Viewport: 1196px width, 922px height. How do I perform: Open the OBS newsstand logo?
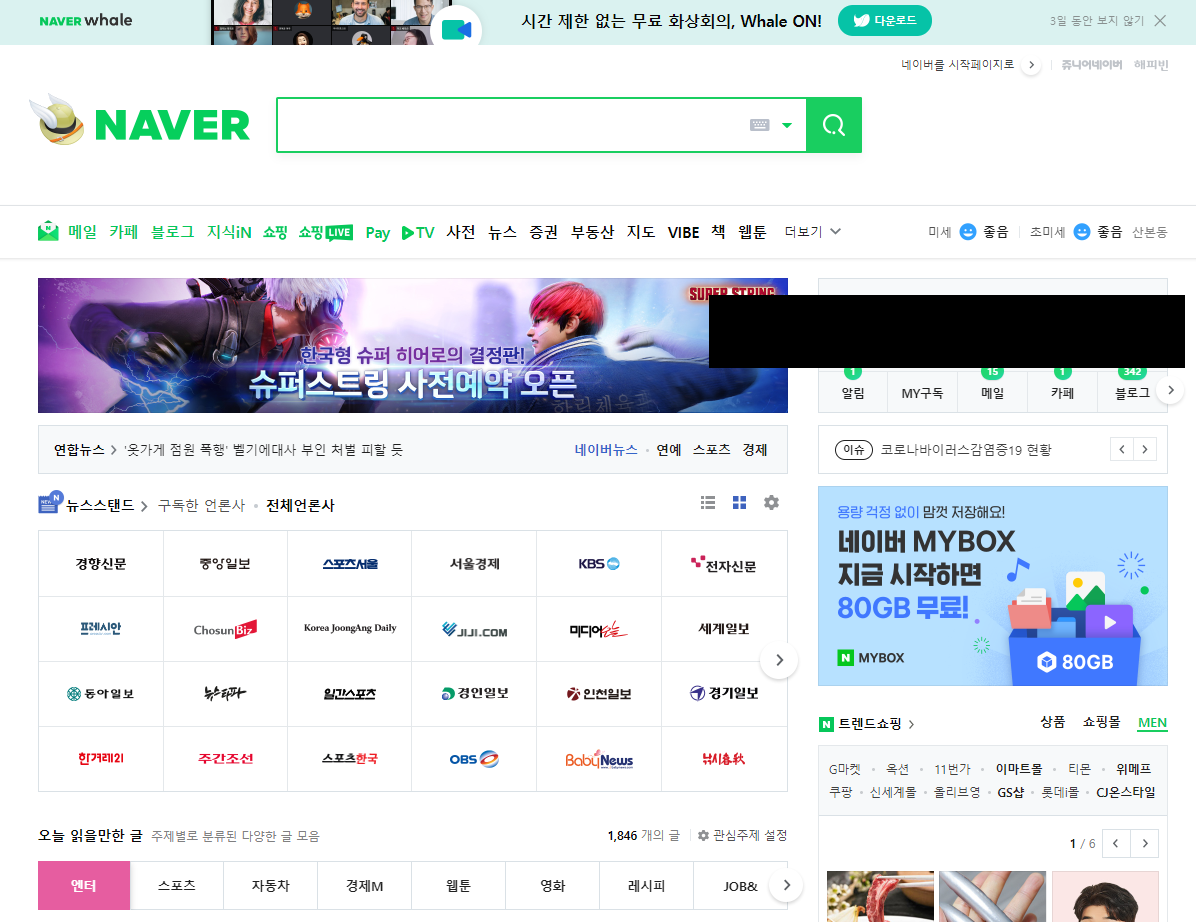[474, 759]
